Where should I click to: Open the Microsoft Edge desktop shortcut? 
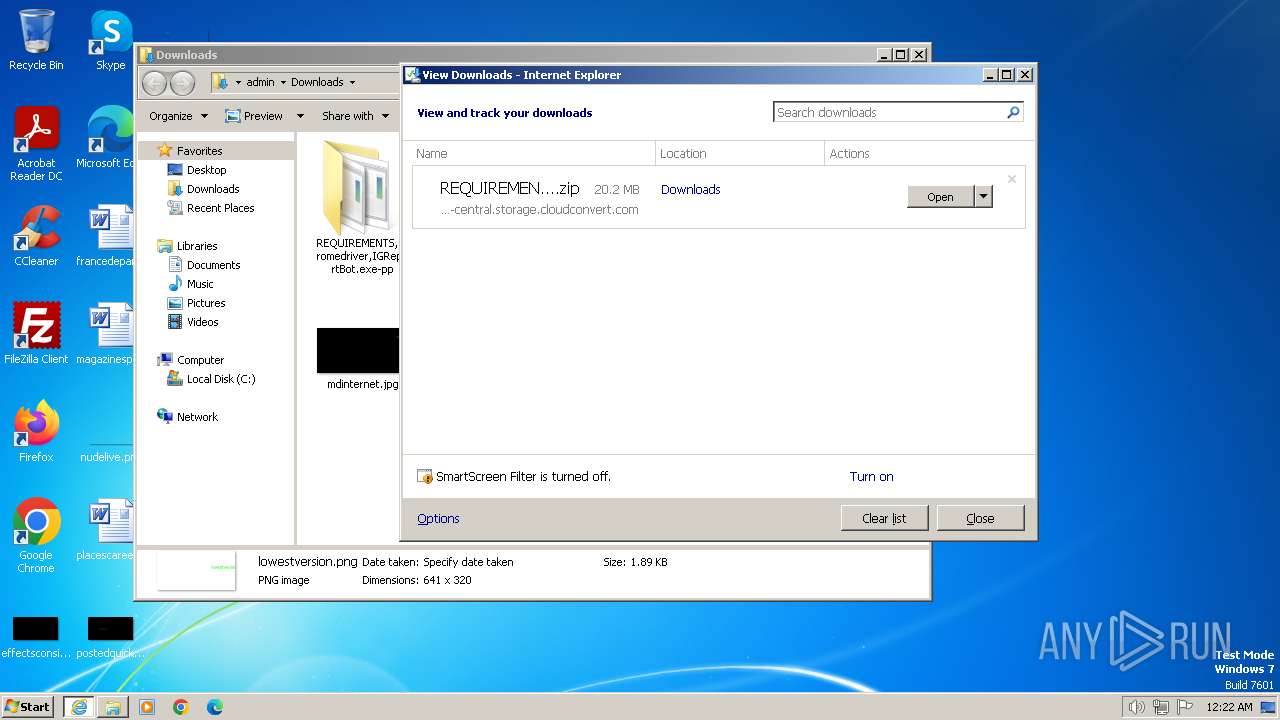click(x=105, y=138)
